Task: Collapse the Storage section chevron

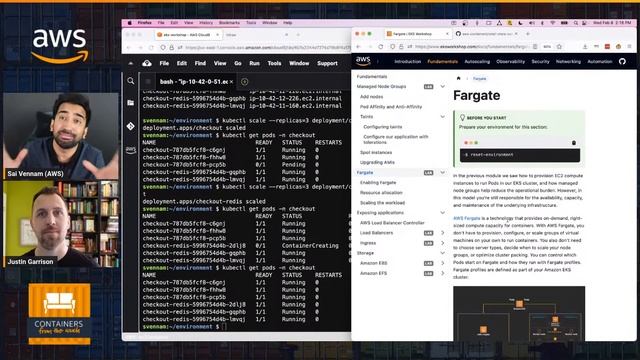Action: [442, 253]
